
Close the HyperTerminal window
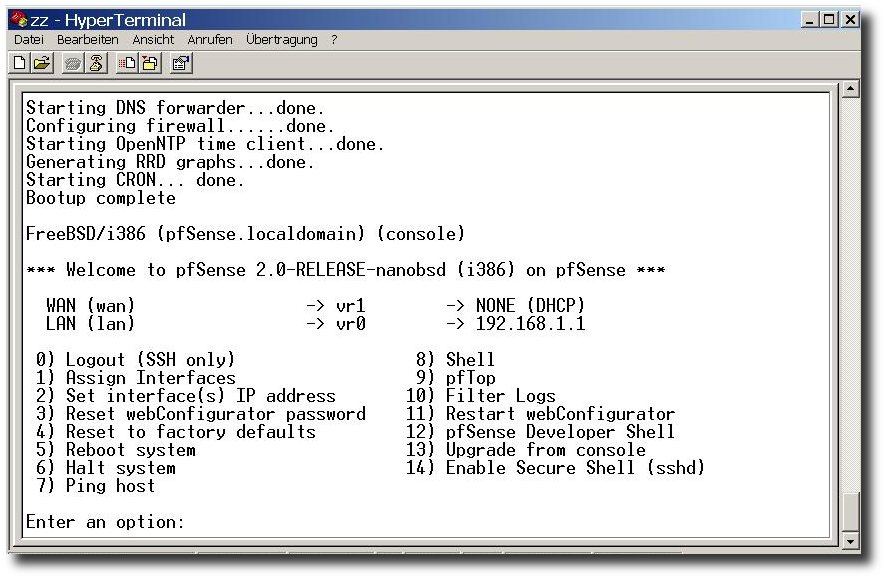pos(849,20)
